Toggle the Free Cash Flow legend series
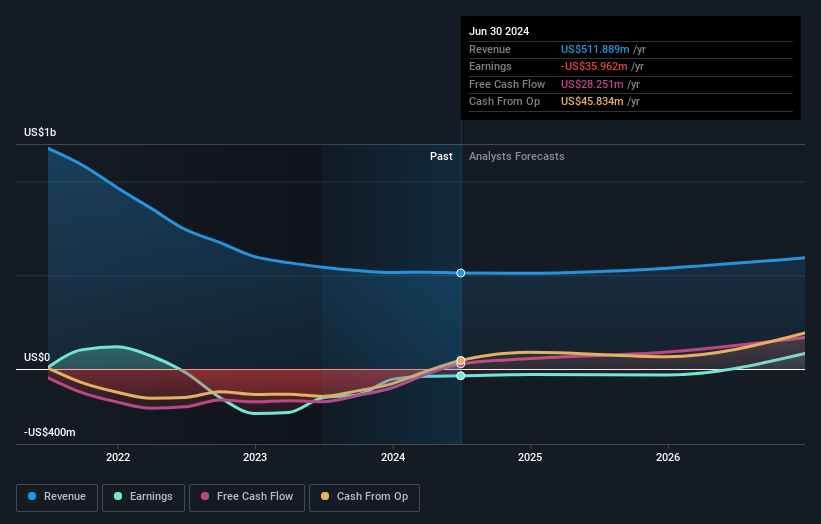This screenshot has width=821, height=524. [247, 497]
